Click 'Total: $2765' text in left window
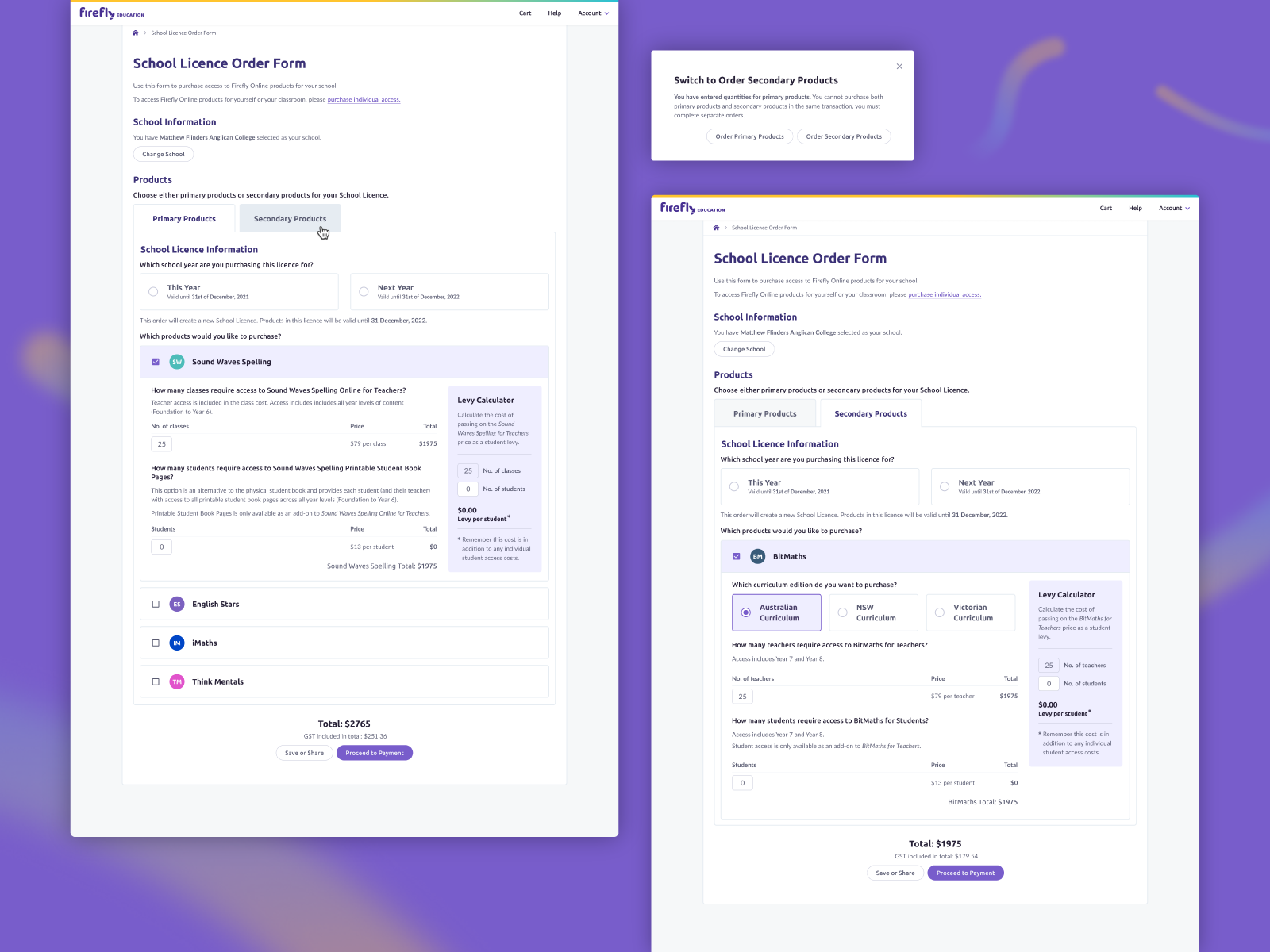This screenshot has width=1270, height=952. pyautogui.click(x=344, y=724)
